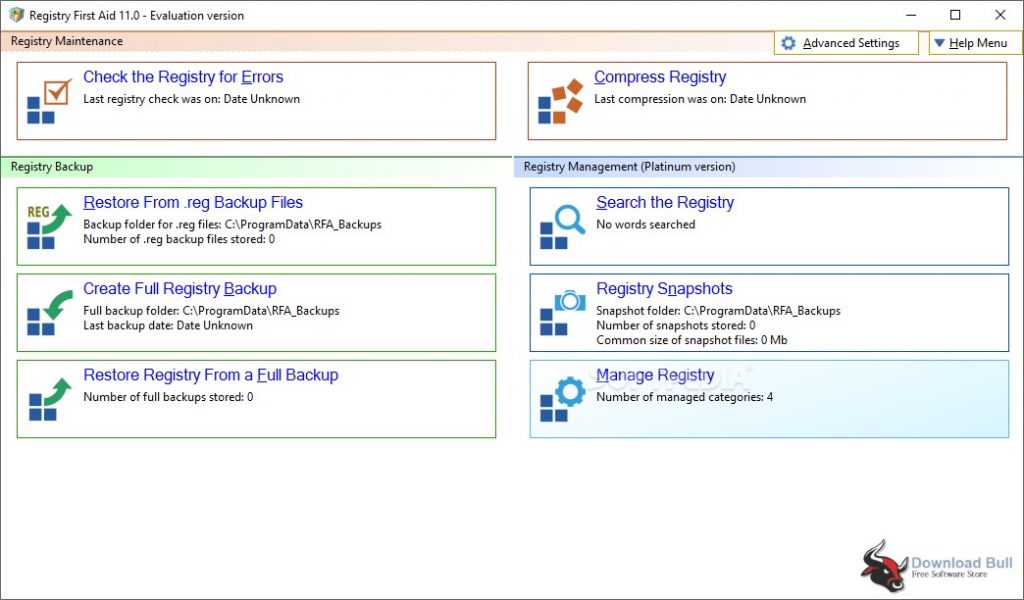
Task: Click the Registry Backup section header
Action: (x=52, y=166)
